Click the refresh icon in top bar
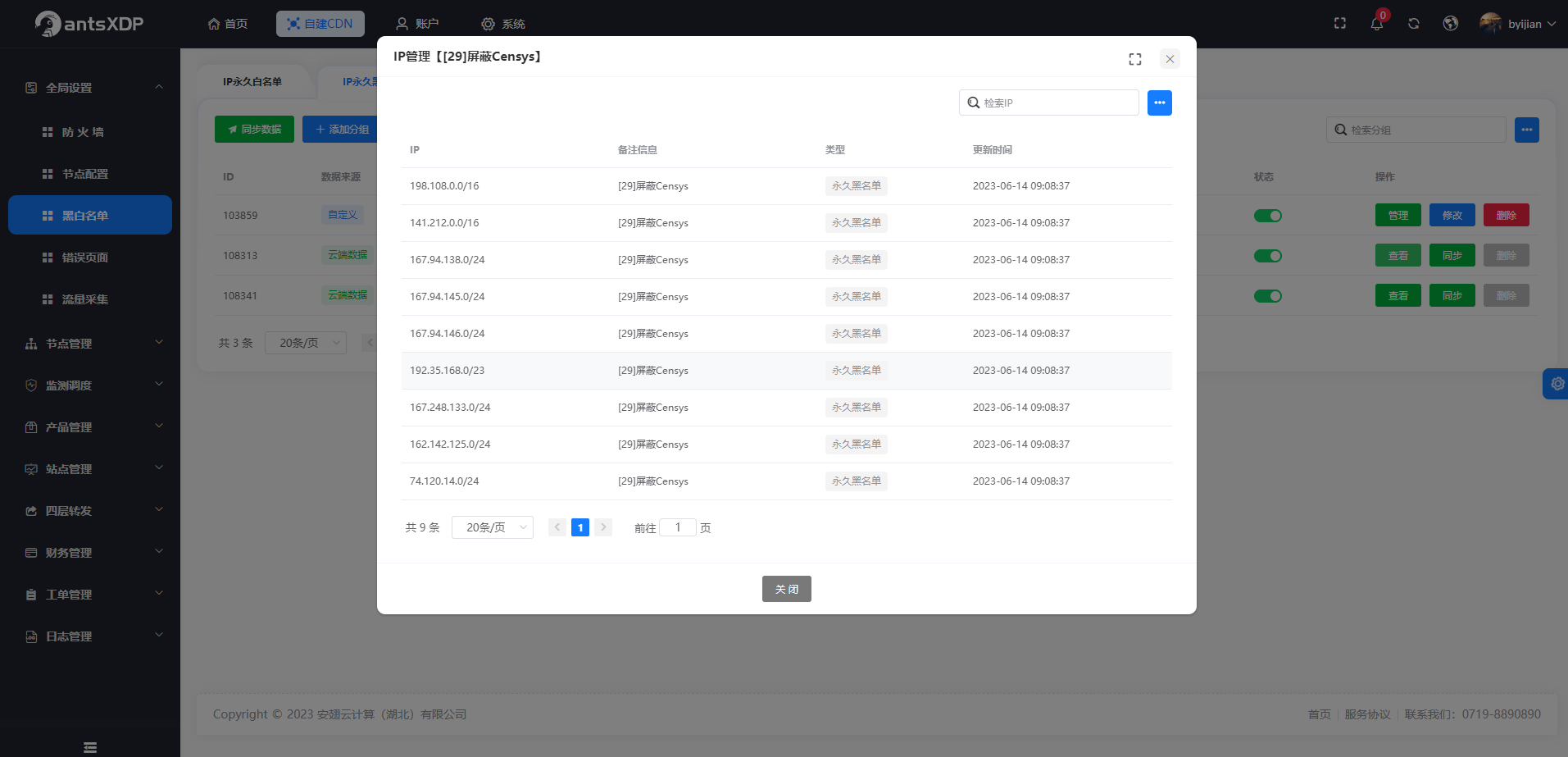This screenshot has width=1568, height=757. (1414, 24)
